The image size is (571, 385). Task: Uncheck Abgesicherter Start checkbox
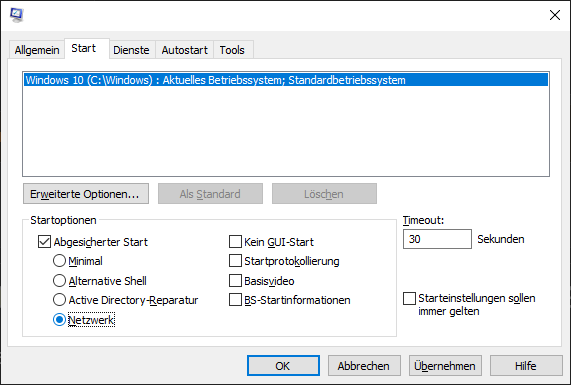(x=44, y=242)
